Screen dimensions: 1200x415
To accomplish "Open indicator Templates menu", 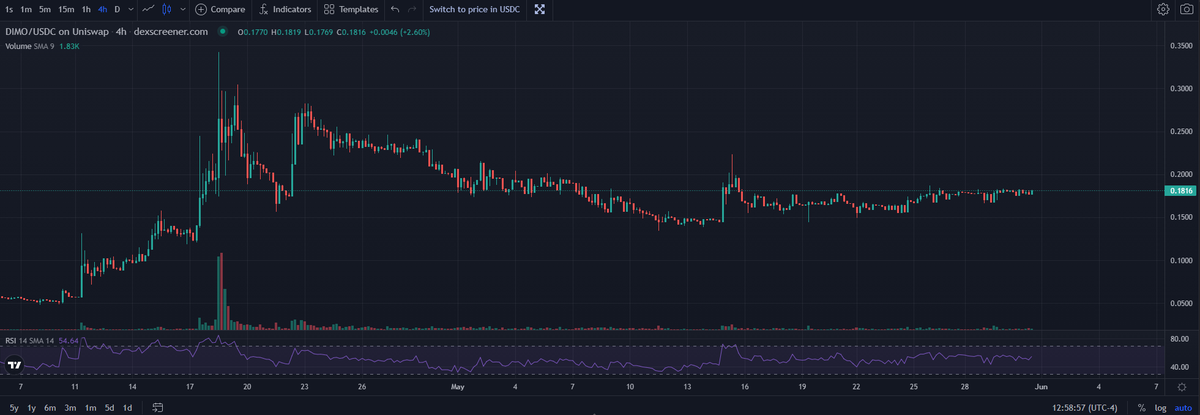I will [351, 9].
